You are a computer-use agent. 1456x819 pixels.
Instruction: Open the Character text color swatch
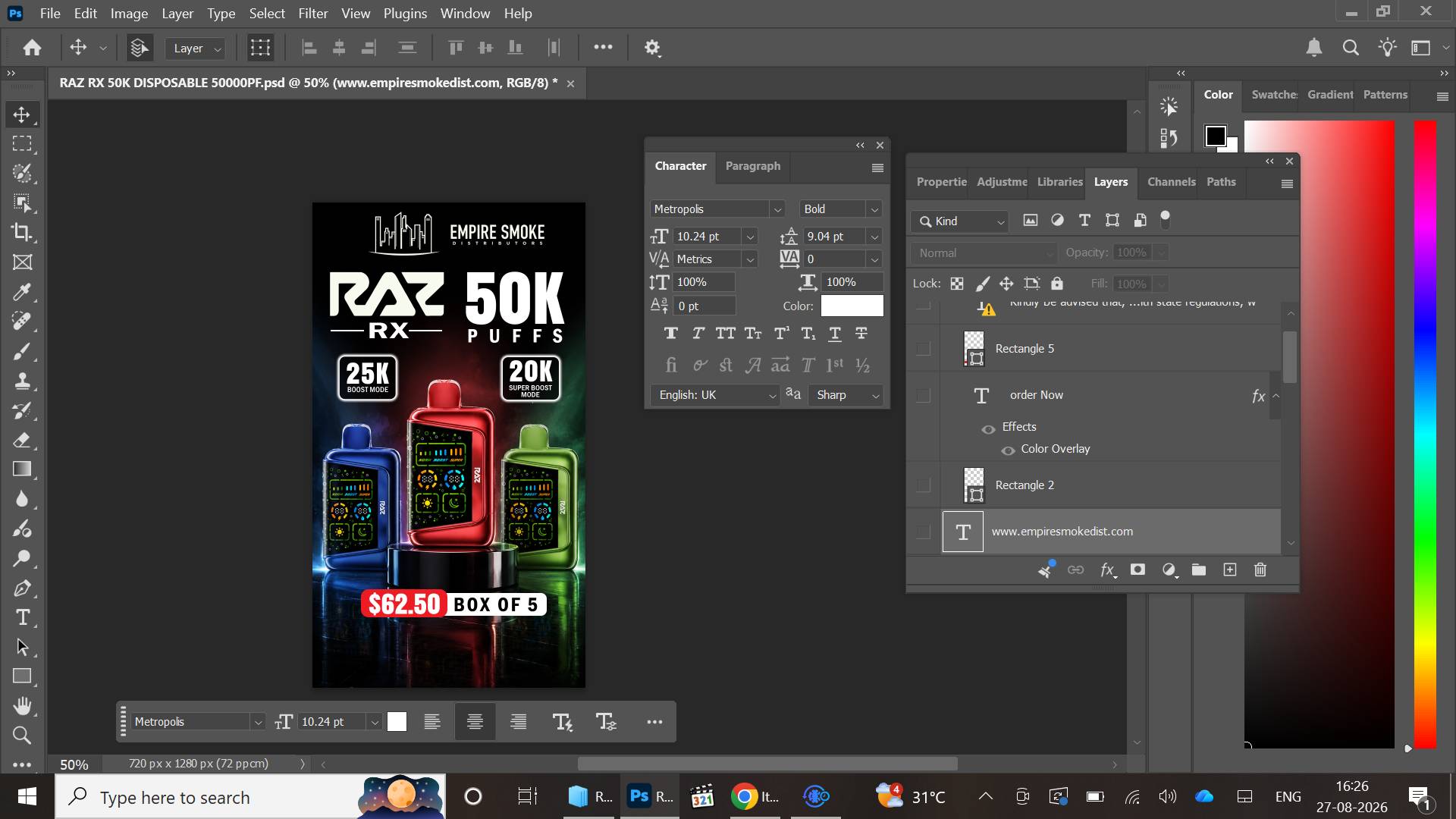pos(852,306)
